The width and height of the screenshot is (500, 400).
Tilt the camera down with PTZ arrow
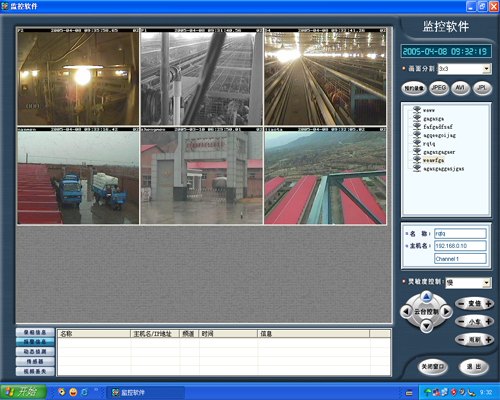pos(426,326)
